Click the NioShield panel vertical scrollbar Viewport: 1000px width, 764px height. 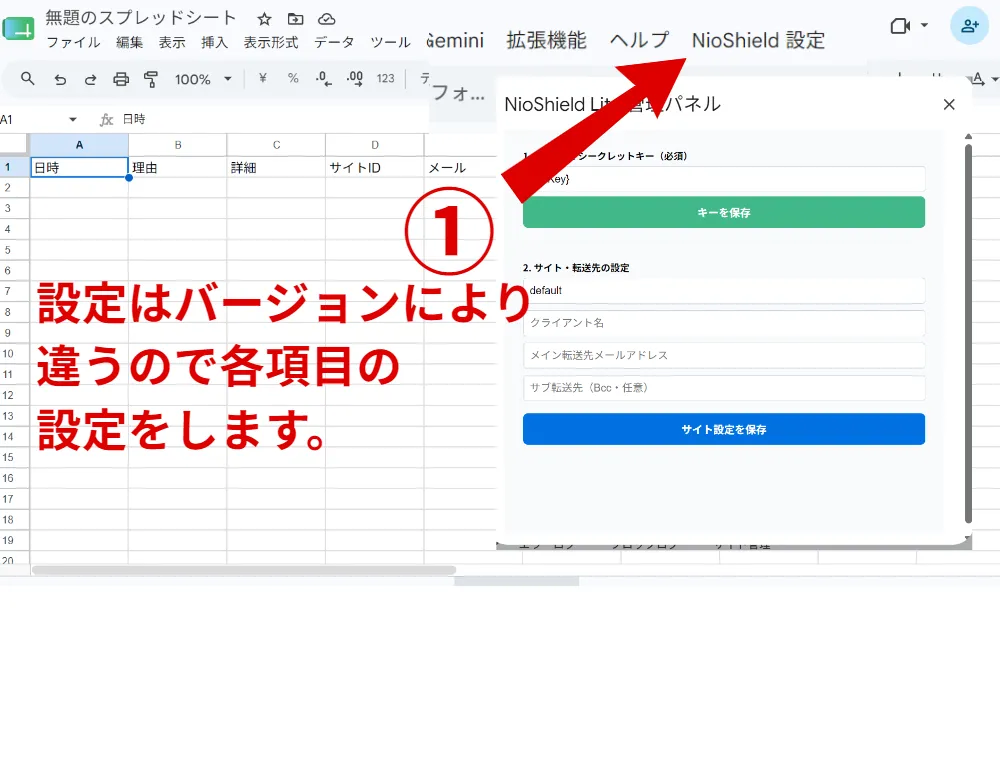(968, 334)
